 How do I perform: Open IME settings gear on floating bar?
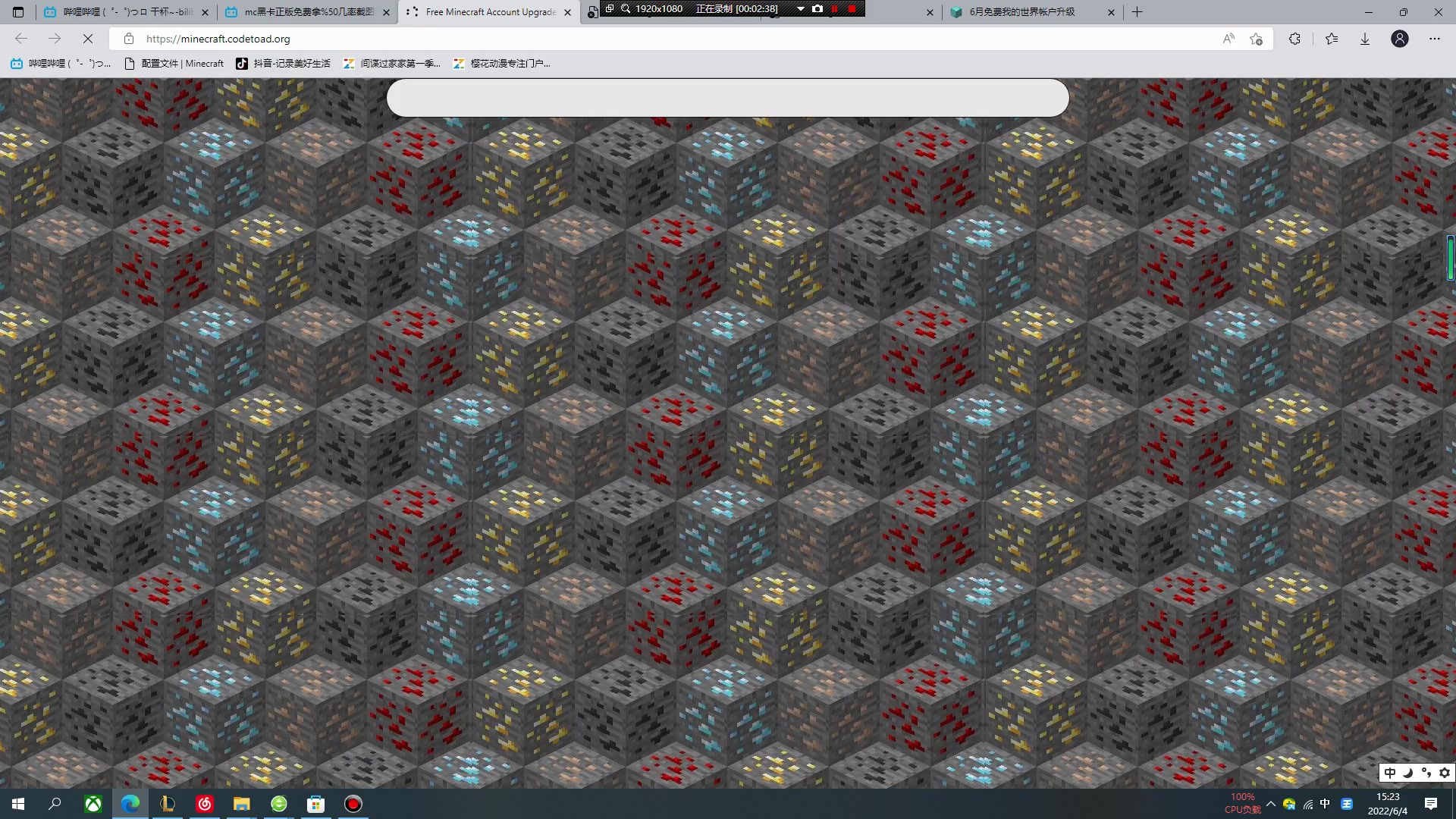[1445, 773]
